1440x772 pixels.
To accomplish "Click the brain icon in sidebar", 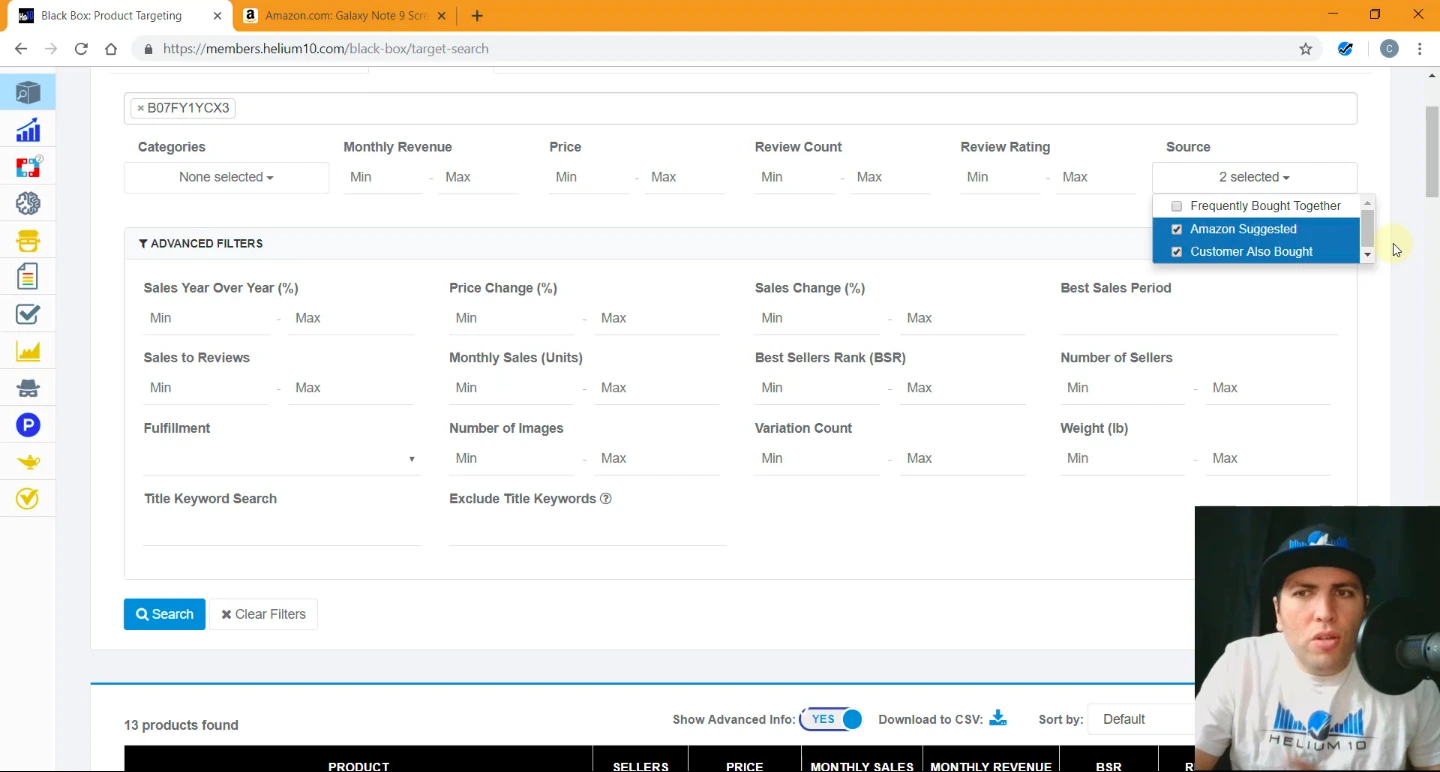I will coord(28,204).
